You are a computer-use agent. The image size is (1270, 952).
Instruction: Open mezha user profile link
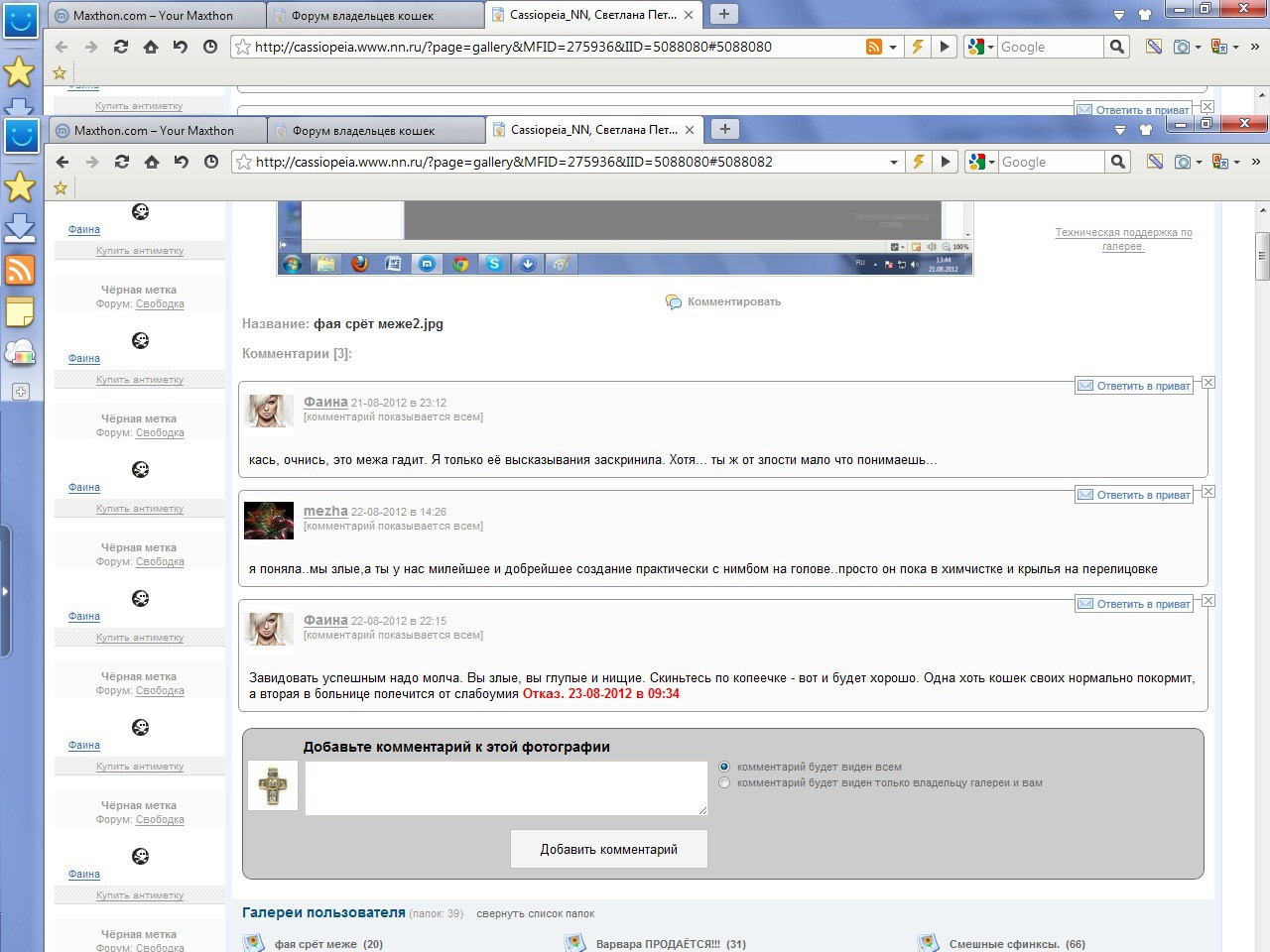tap(325, 511)
